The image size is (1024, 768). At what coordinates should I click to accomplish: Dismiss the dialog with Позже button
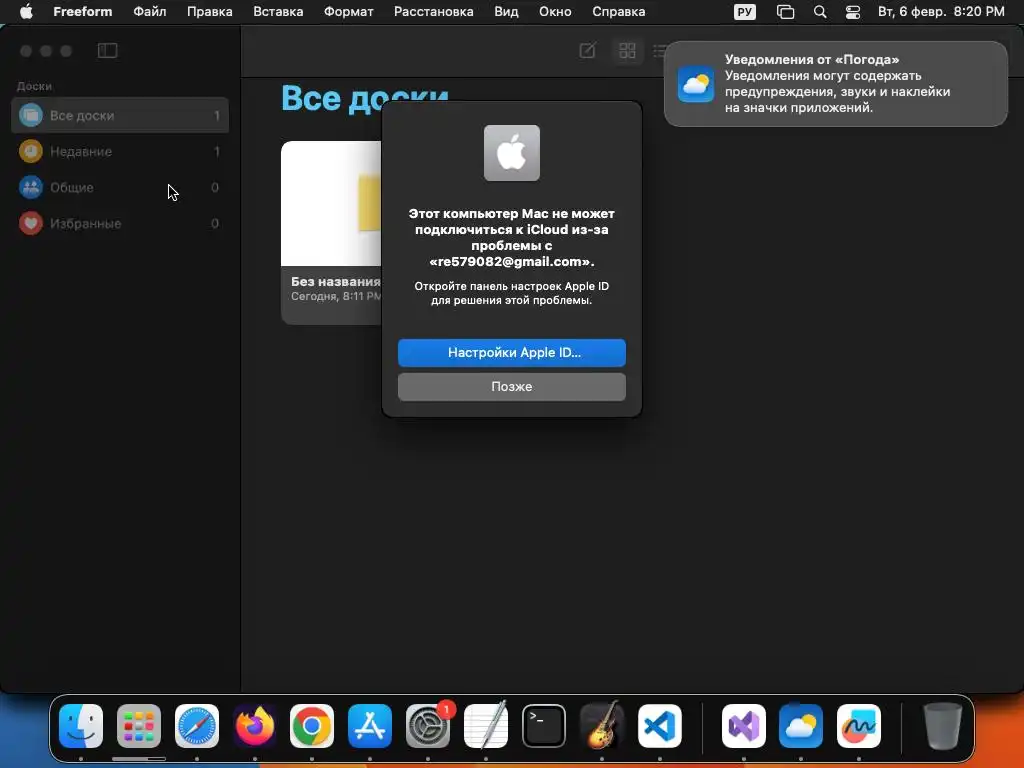[x=511, y=387]
